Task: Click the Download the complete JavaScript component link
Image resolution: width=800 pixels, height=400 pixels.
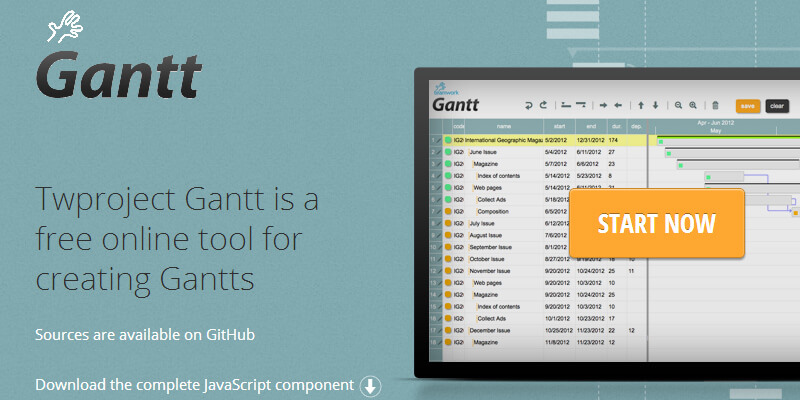Action: point(194,385)
